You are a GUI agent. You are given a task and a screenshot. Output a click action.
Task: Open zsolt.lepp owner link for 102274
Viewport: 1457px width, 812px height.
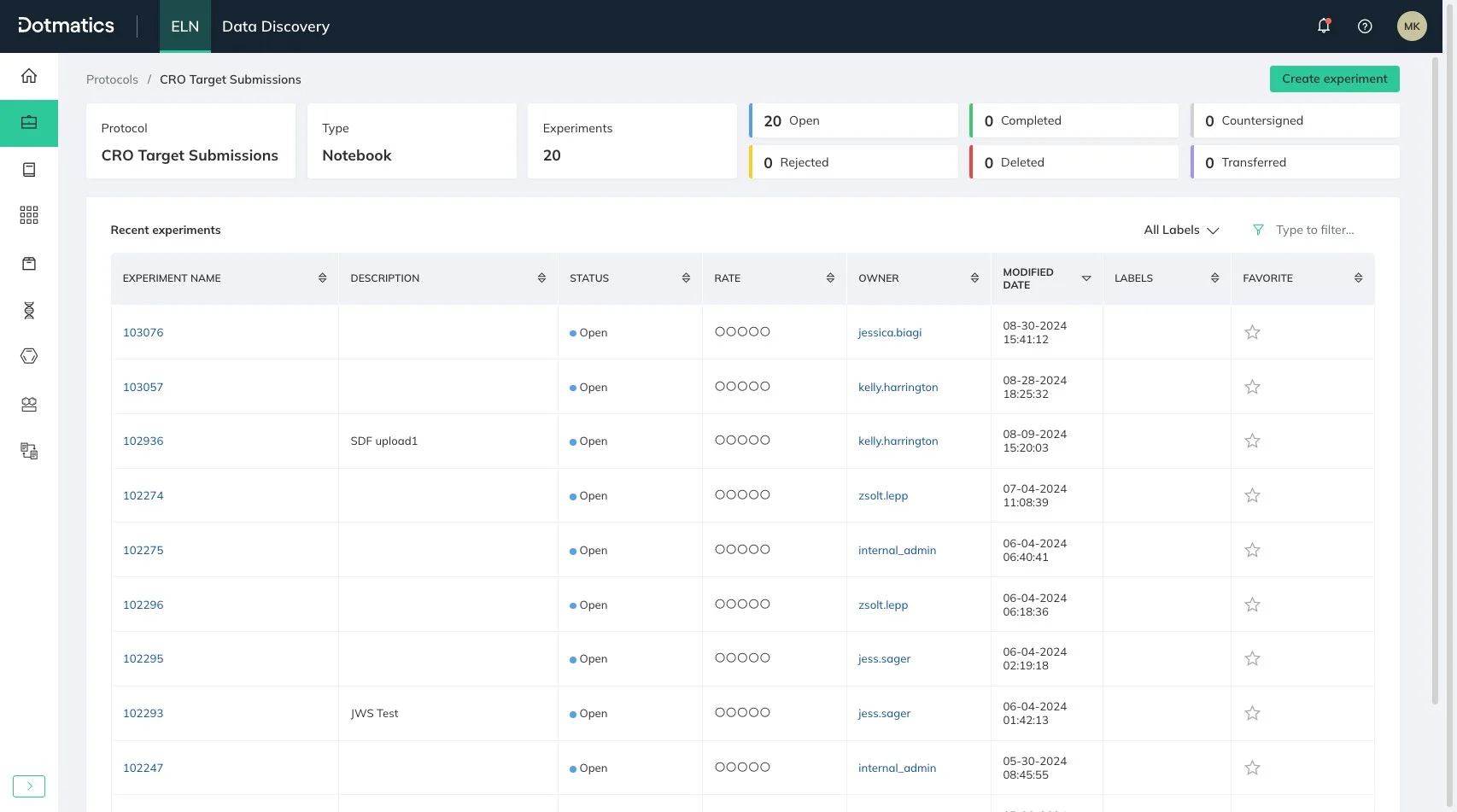(883, 495)
